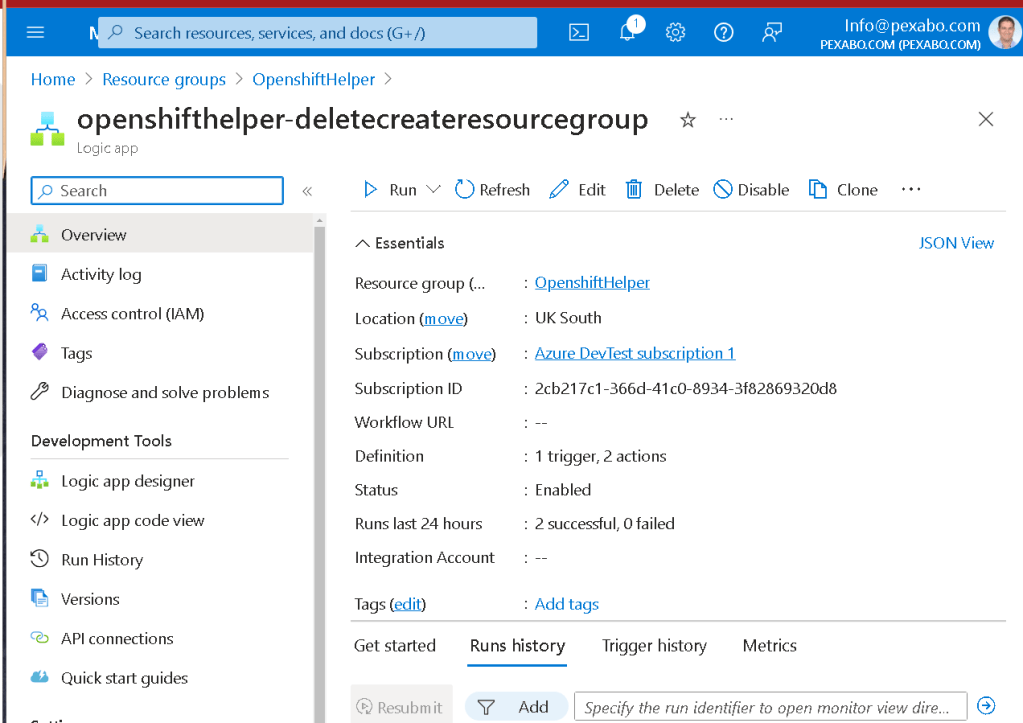The image size is (1023, 723).
Task: Switch to the Get started tab
Action: coord(395,645)
